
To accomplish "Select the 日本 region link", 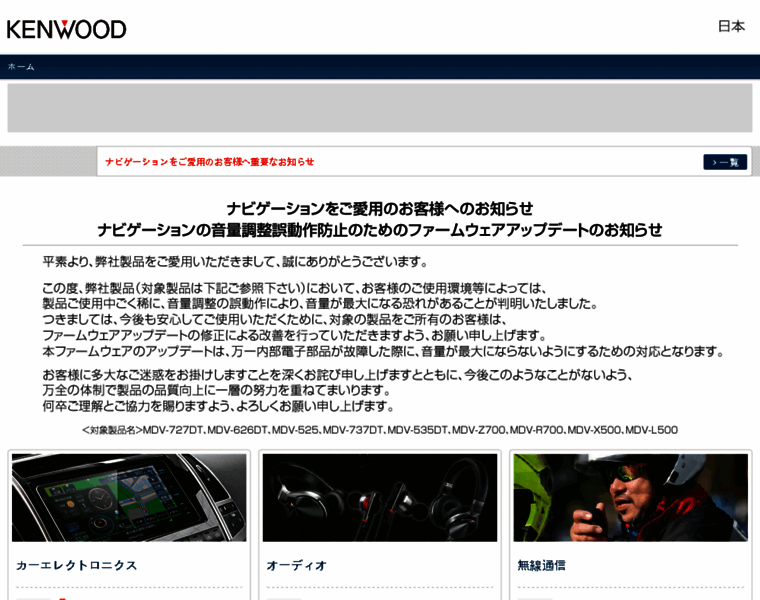I will [x=731, y=26].
